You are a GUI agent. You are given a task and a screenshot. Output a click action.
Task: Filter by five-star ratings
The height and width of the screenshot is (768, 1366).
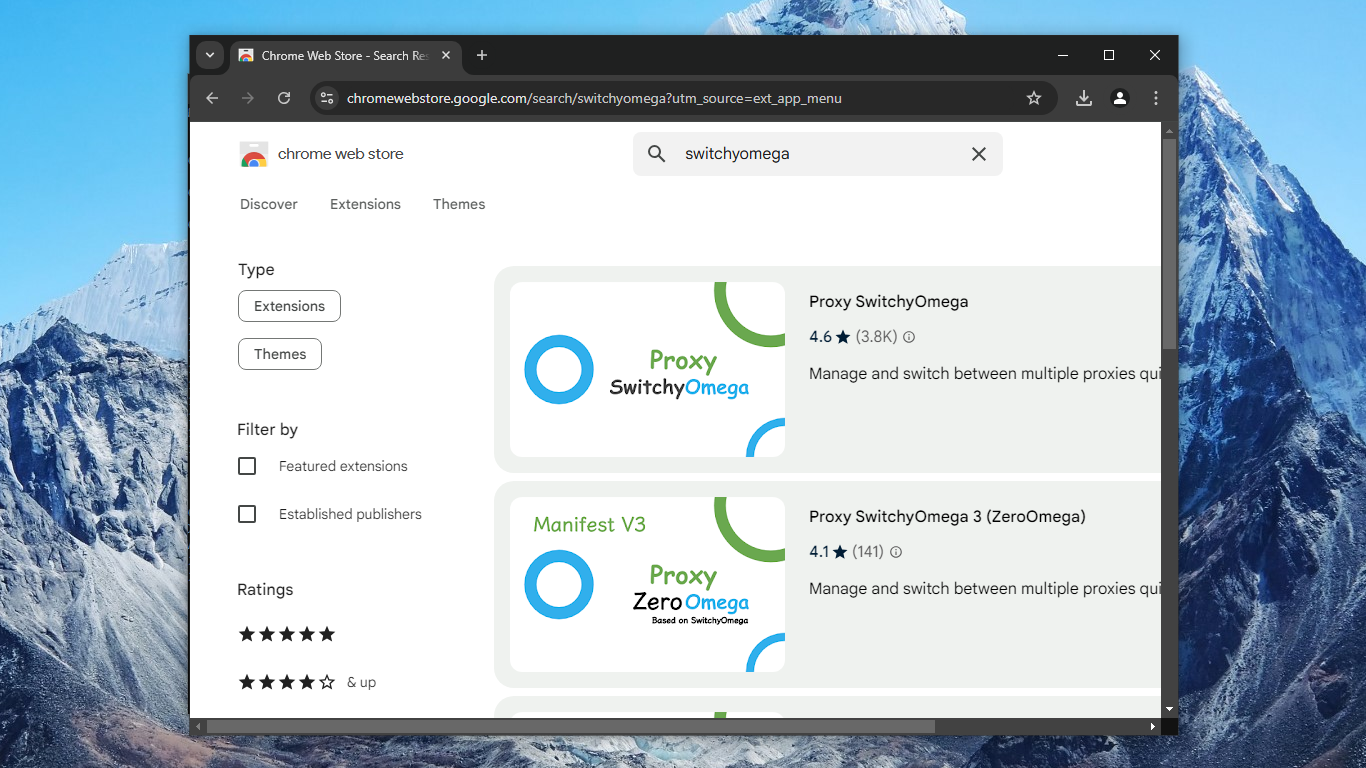pos(287,634)
